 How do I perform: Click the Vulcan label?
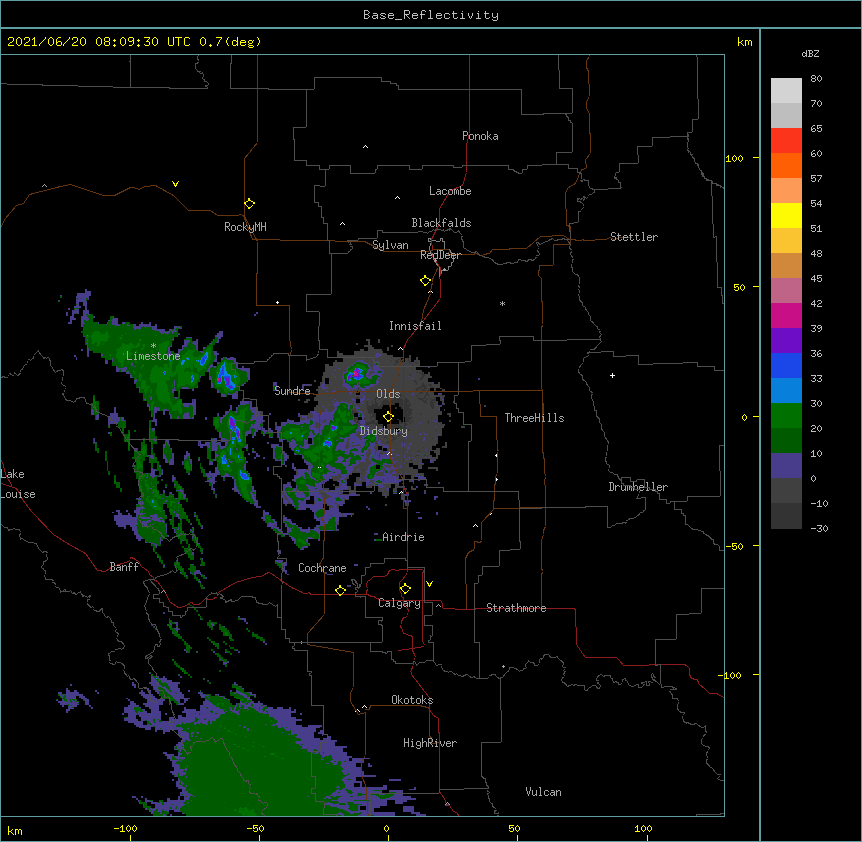pyautogui.click(x=543, y=792)
